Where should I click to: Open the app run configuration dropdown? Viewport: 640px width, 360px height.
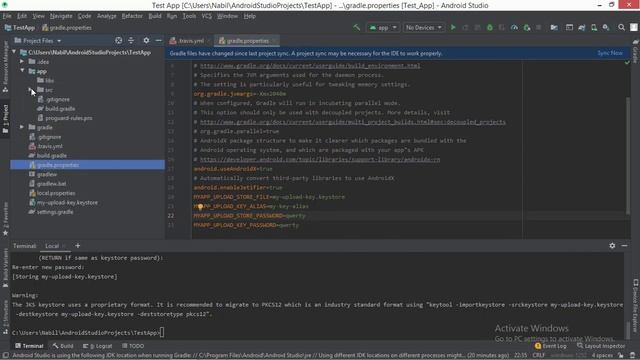pos(383,27)
